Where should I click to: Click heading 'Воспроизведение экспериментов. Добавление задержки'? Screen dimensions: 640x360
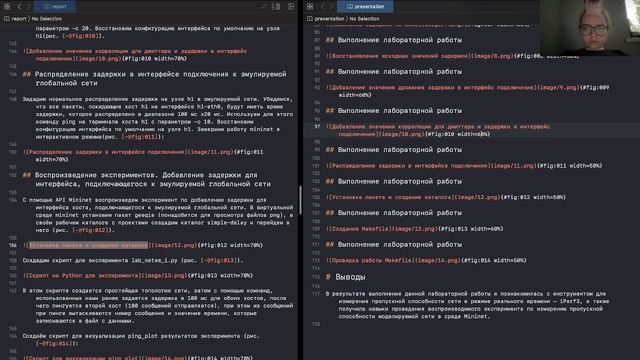pos(146,179)
